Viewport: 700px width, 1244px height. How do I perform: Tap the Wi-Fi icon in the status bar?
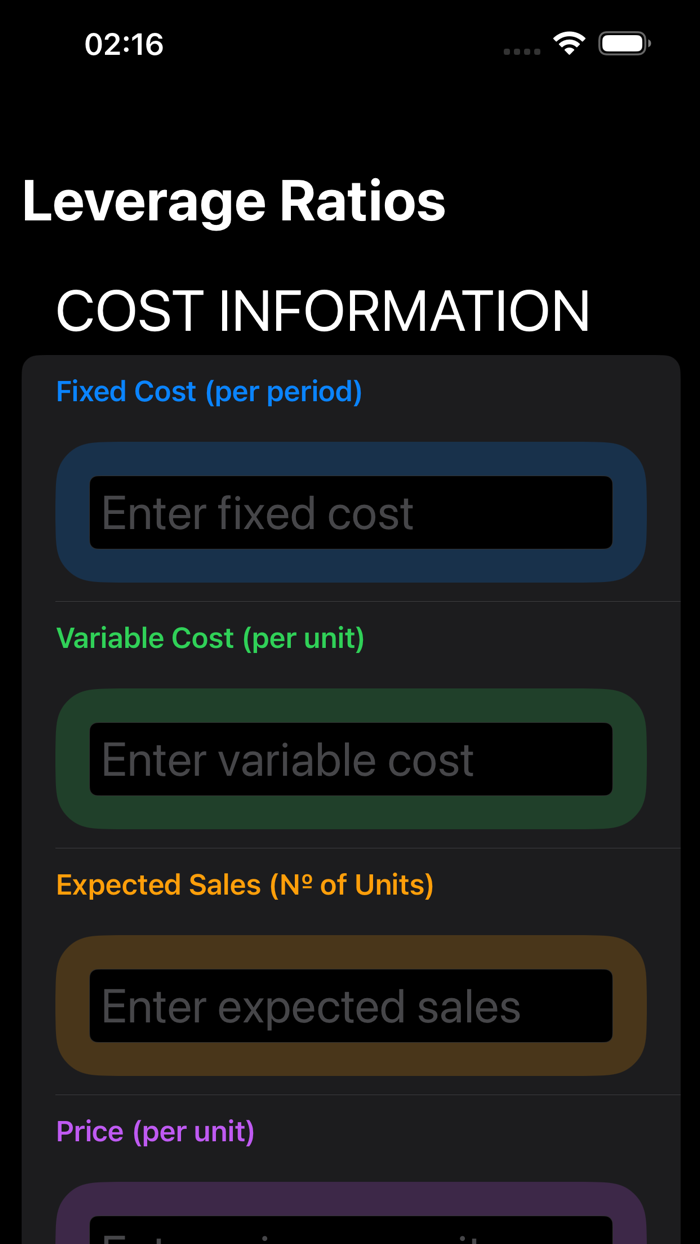tap(568, 43)
